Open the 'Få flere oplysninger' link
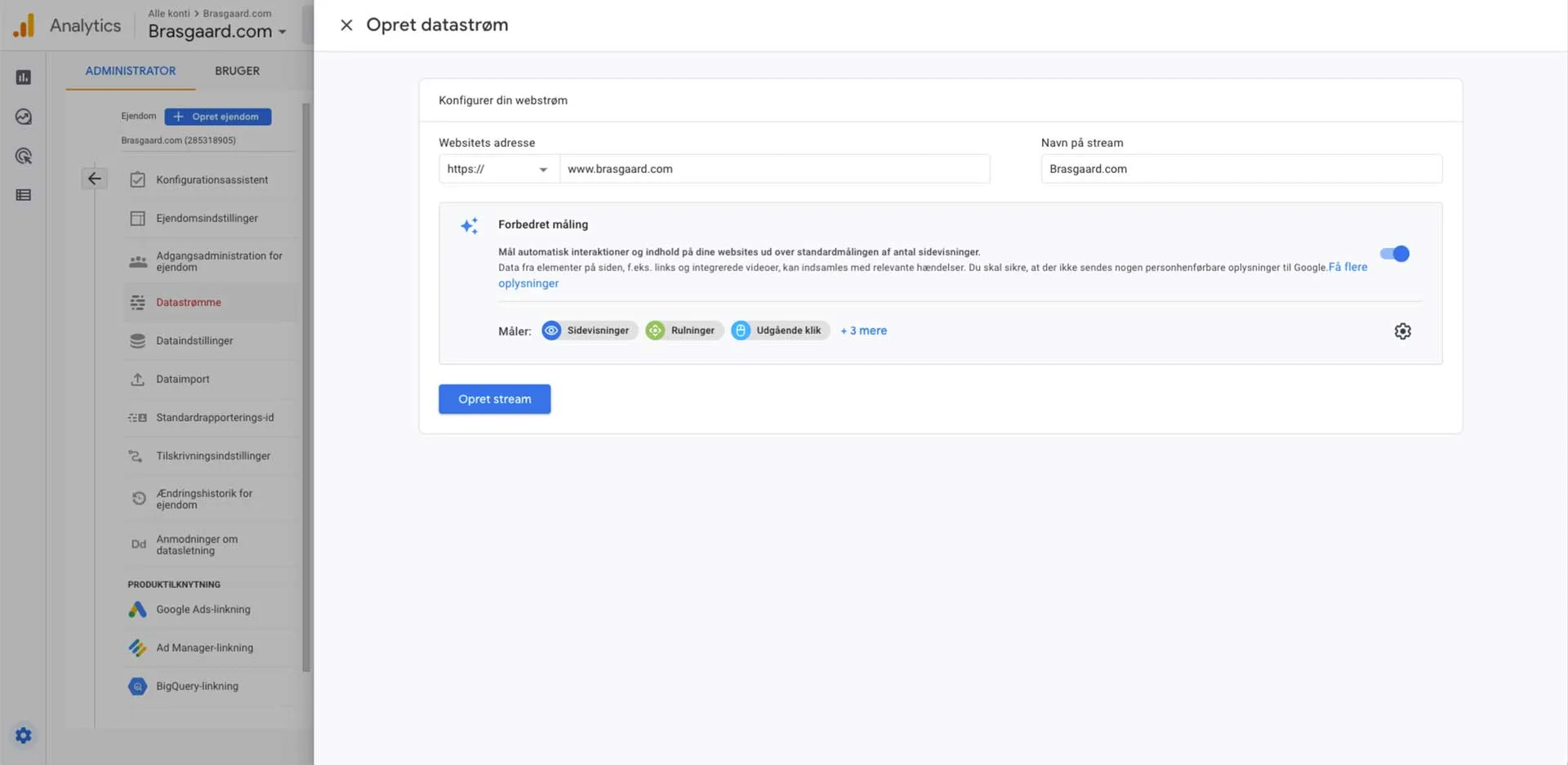 (1347, 267)
